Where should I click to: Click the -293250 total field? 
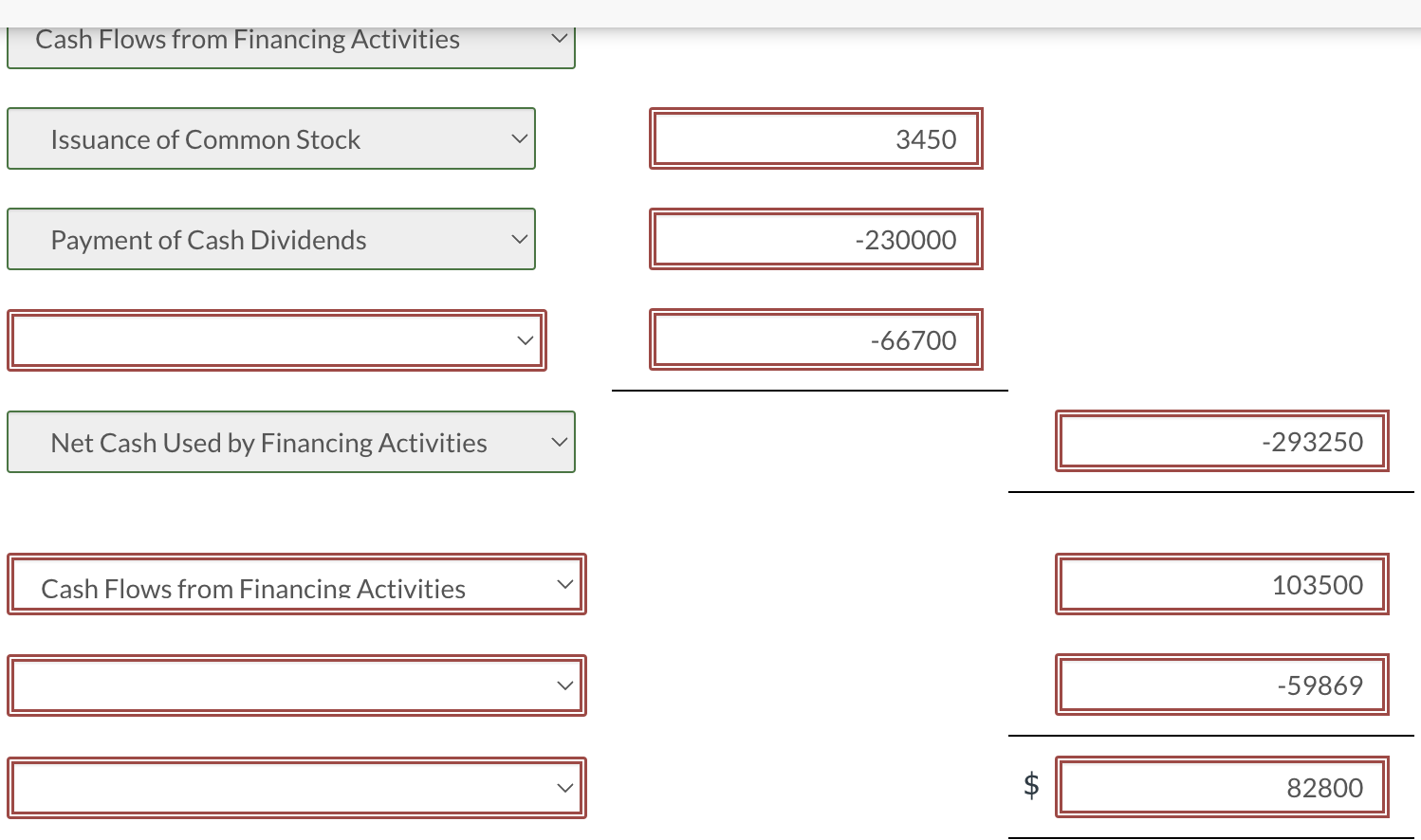click(x=1221, y=441)
